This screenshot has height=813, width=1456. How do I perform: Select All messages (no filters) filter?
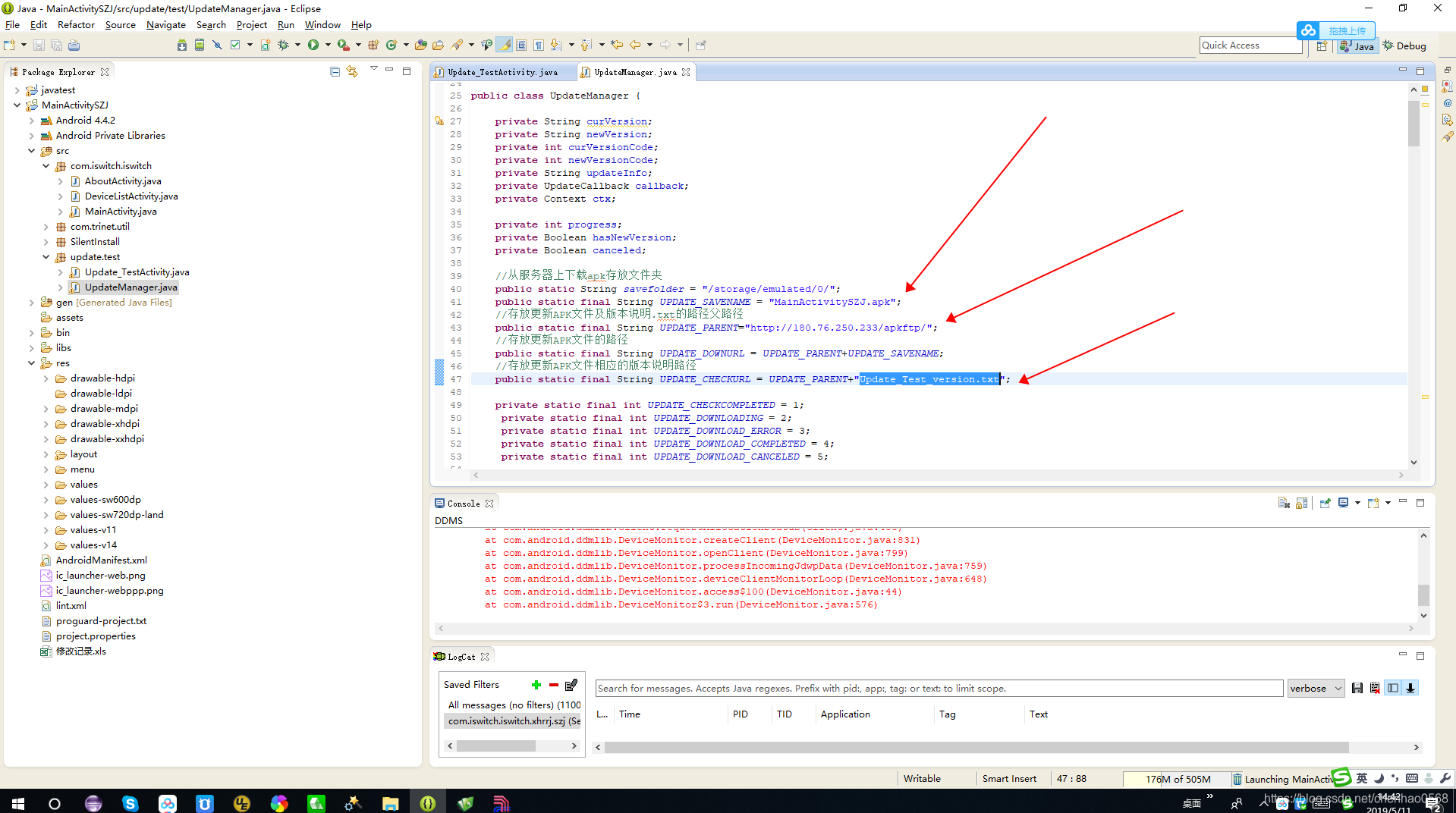click(x=513, y=705)
